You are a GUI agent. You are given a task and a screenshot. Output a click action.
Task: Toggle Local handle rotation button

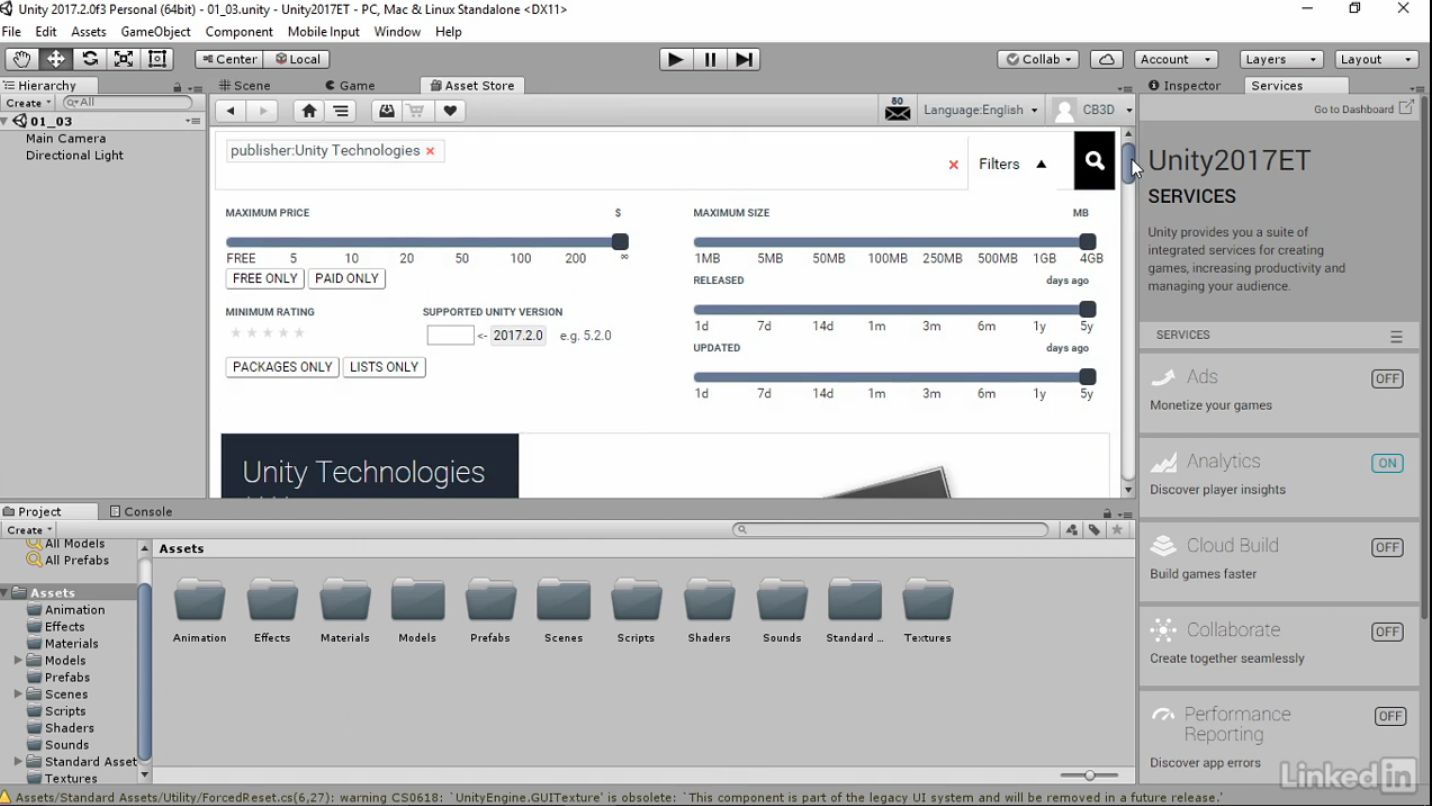click(298, 59)
